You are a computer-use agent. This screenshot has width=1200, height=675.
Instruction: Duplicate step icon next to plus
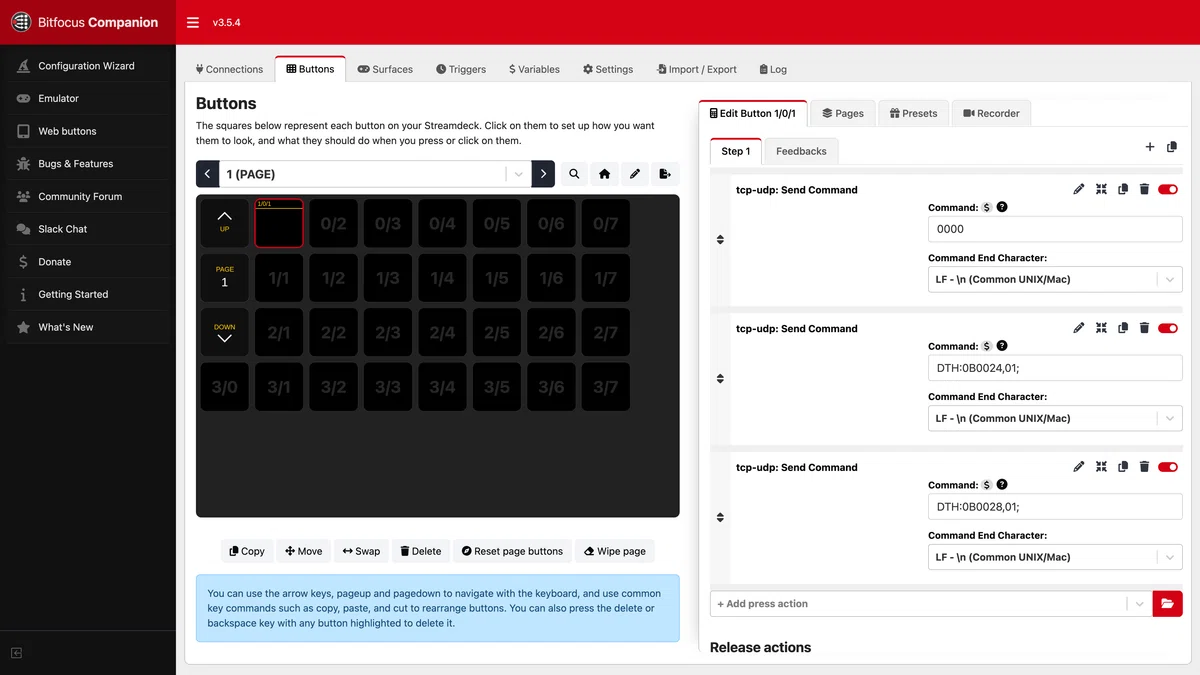[x=1172, y=147]
